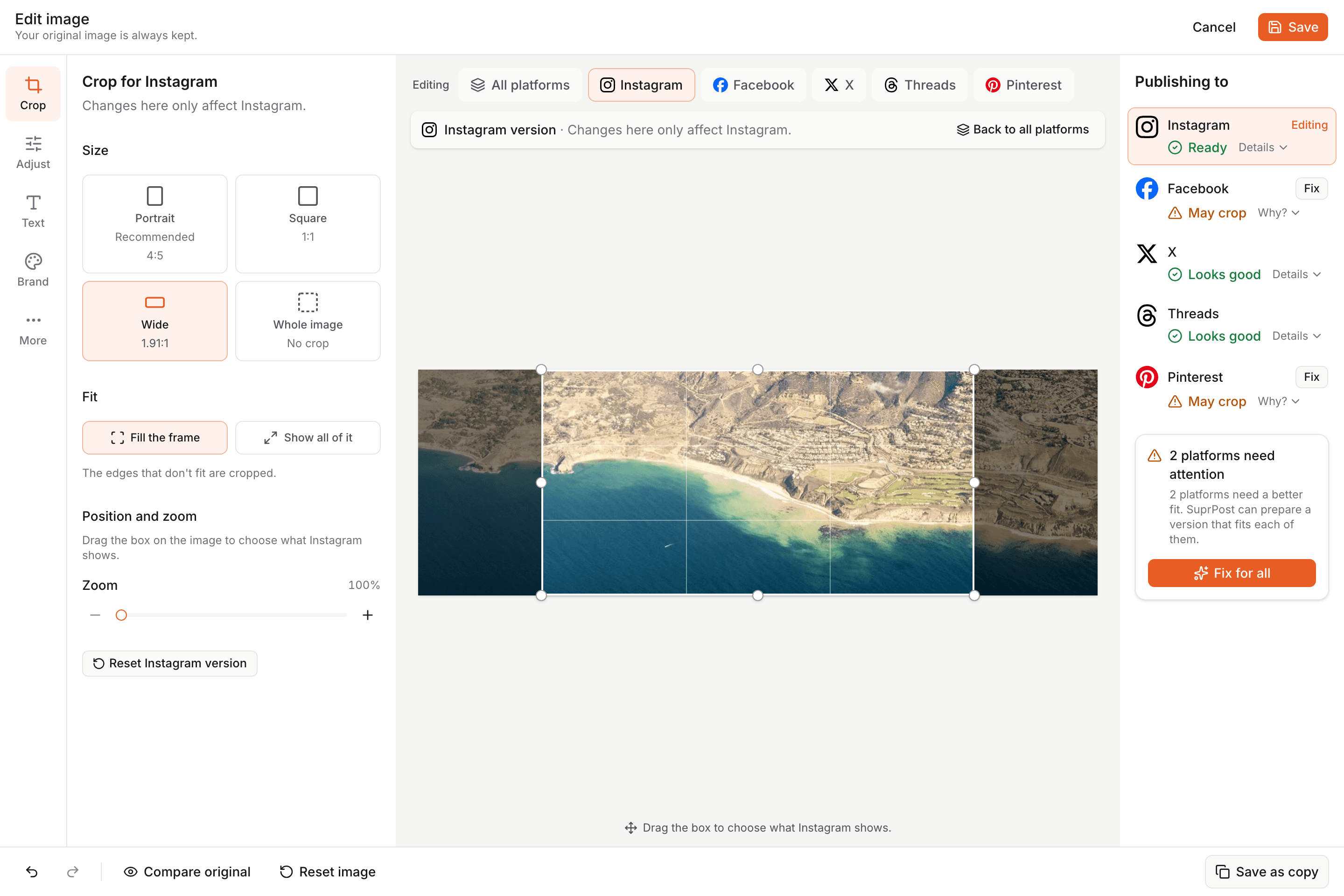Expand X Looks good Details
This screenshot has width=1344, height=896.
click(x=1296, y=274)
